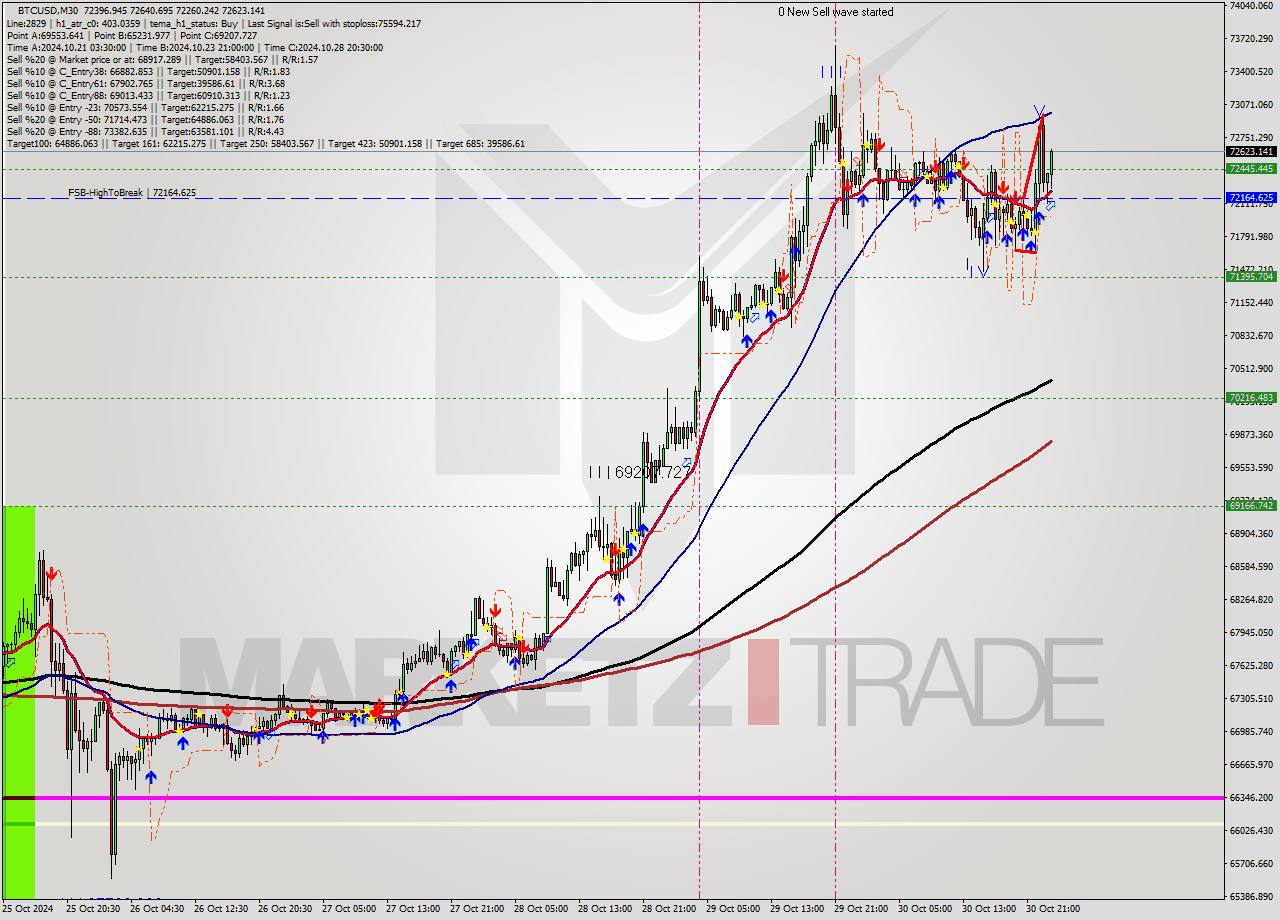Click the '27 Oct 05:00' time axis label
The width and height of the screenshot is (1280, 920).
click(349, 909)
